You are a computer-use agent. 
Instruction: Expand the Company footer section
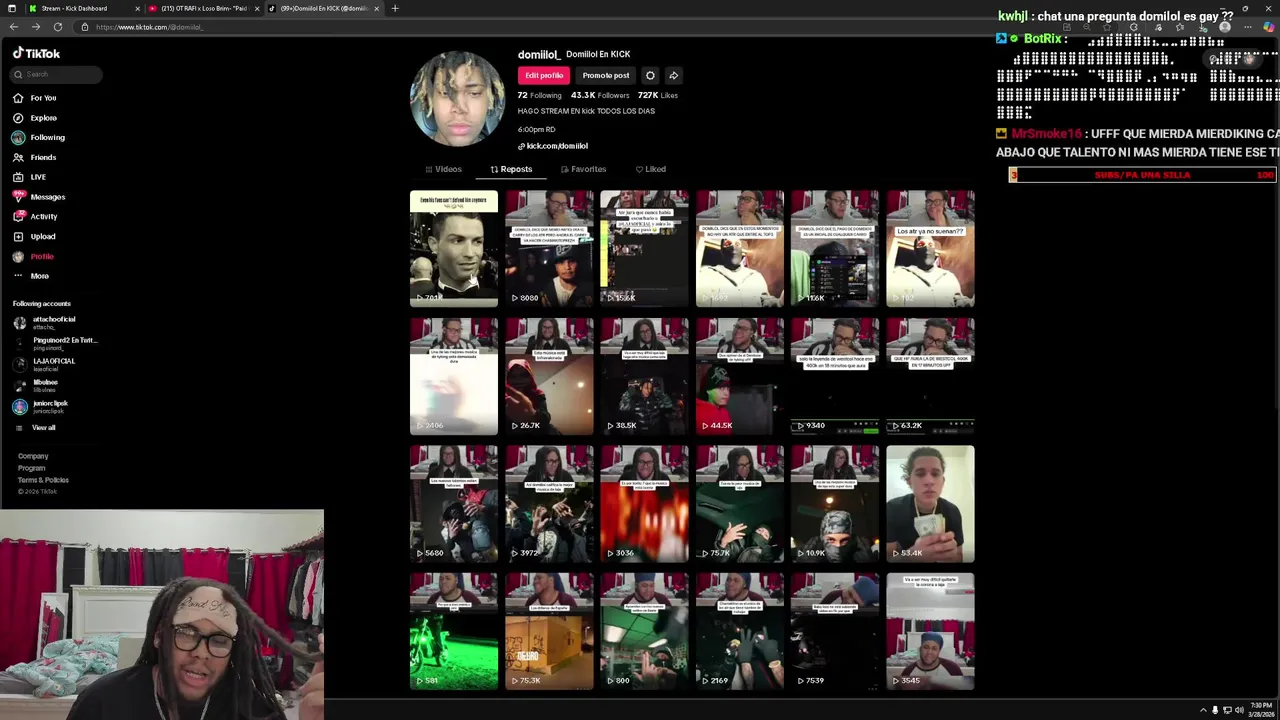coord(33,456)
